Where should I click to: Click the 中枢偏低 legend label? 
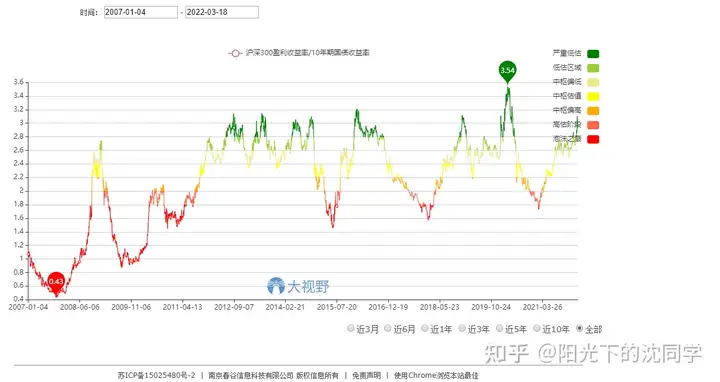(x=567, y=82)
